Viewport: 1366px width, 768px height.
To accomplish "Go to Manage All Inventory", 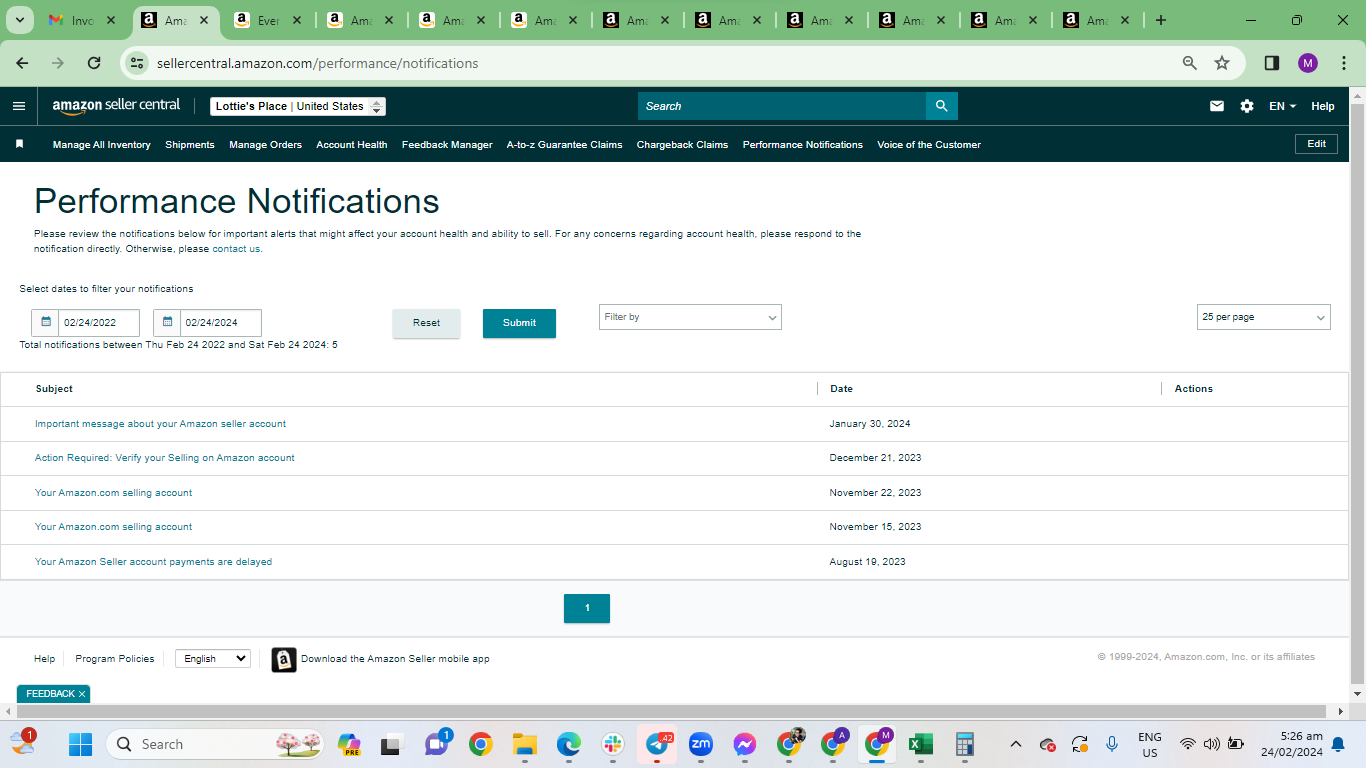I will [102, 145].
